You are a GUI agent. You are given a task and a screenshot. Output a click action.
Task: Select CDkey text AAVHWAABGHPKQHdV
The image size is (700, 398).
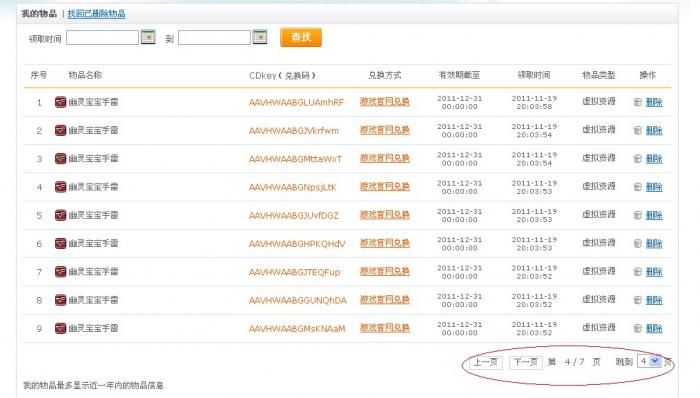click(x=297, y=244)
